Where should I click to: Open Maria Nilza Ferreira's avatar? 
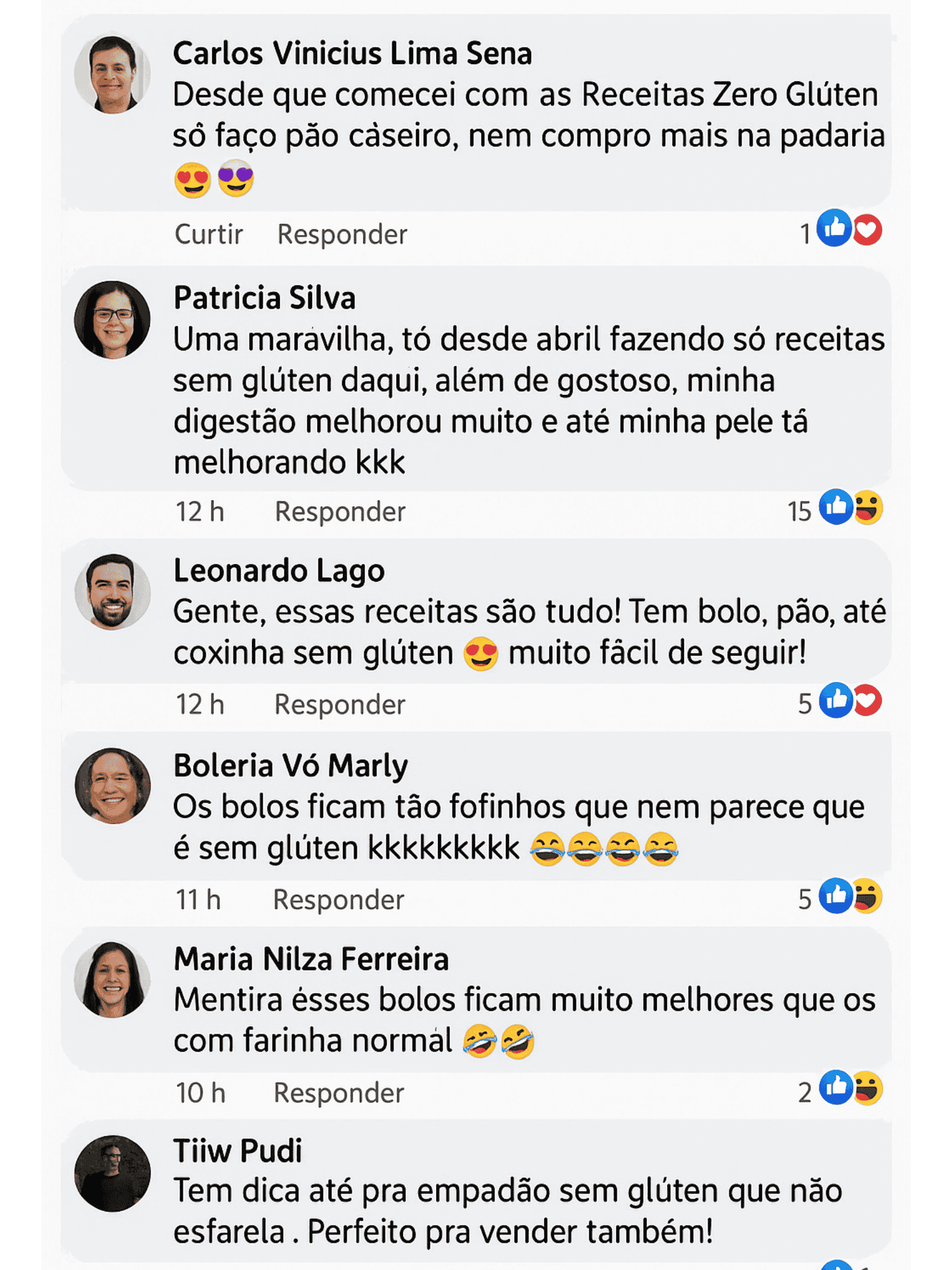pos(112,979)
